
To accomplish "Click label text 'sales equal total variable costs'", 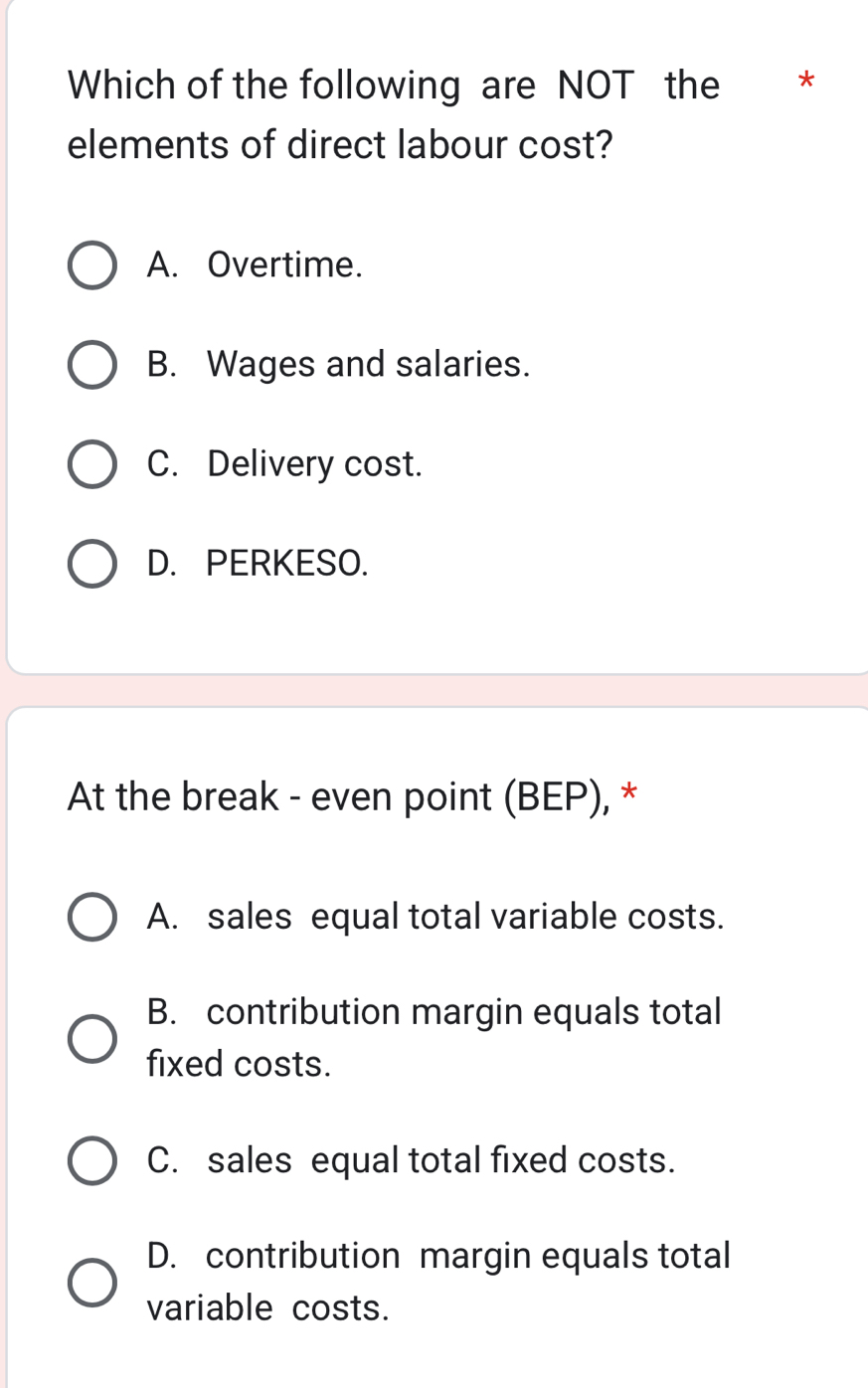I will tap(435, 917).
